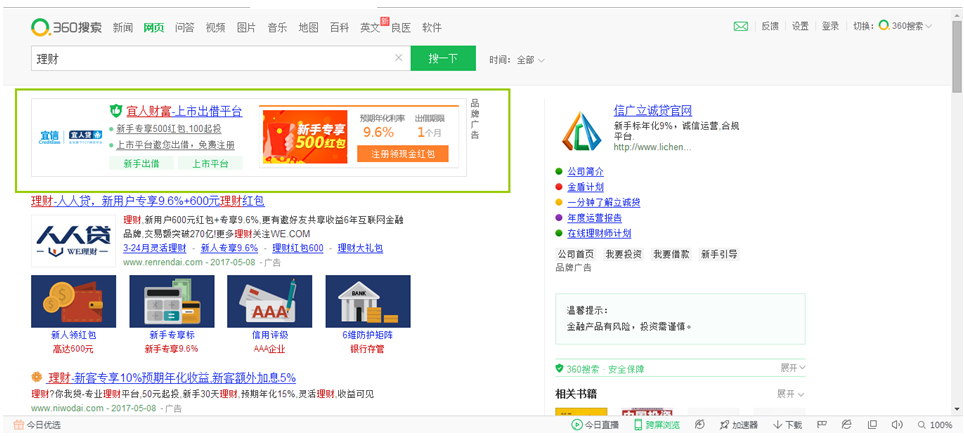Clear search text with X icon

(398, 59)
